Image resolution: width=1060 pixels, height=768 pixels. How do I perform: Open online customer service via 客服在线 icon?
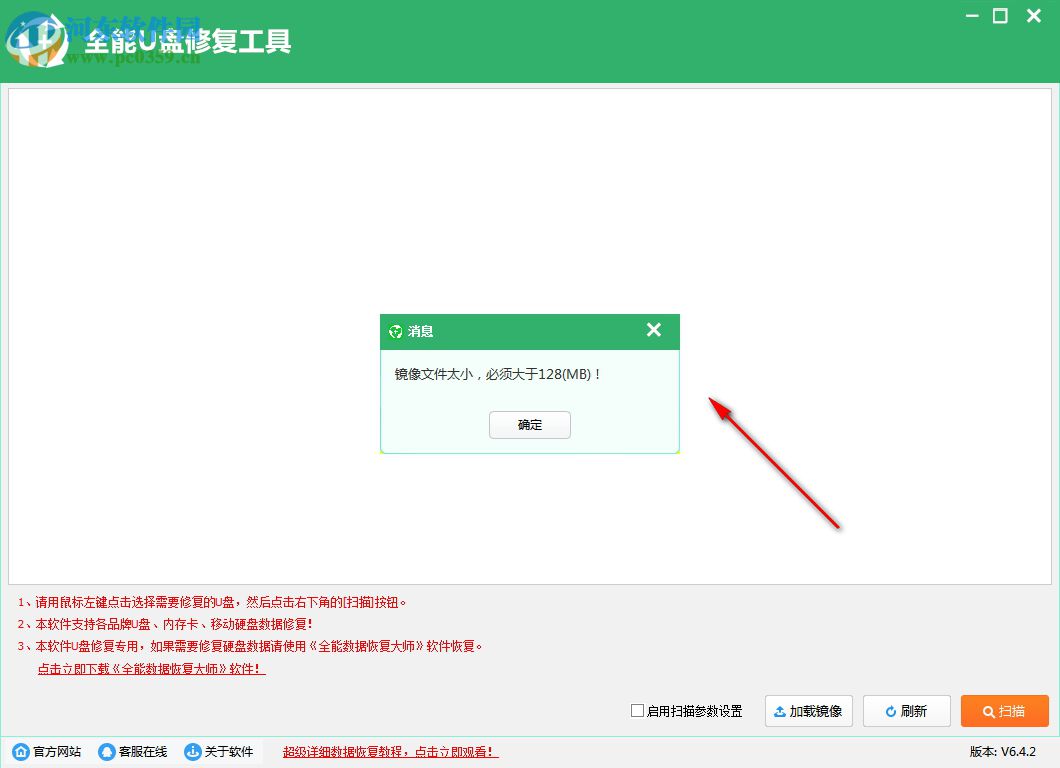tap(106, 750)
